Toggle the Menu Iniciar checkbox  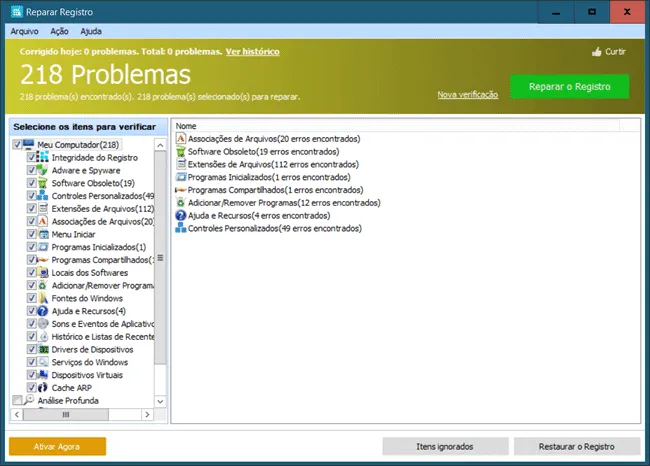(32, 234)
